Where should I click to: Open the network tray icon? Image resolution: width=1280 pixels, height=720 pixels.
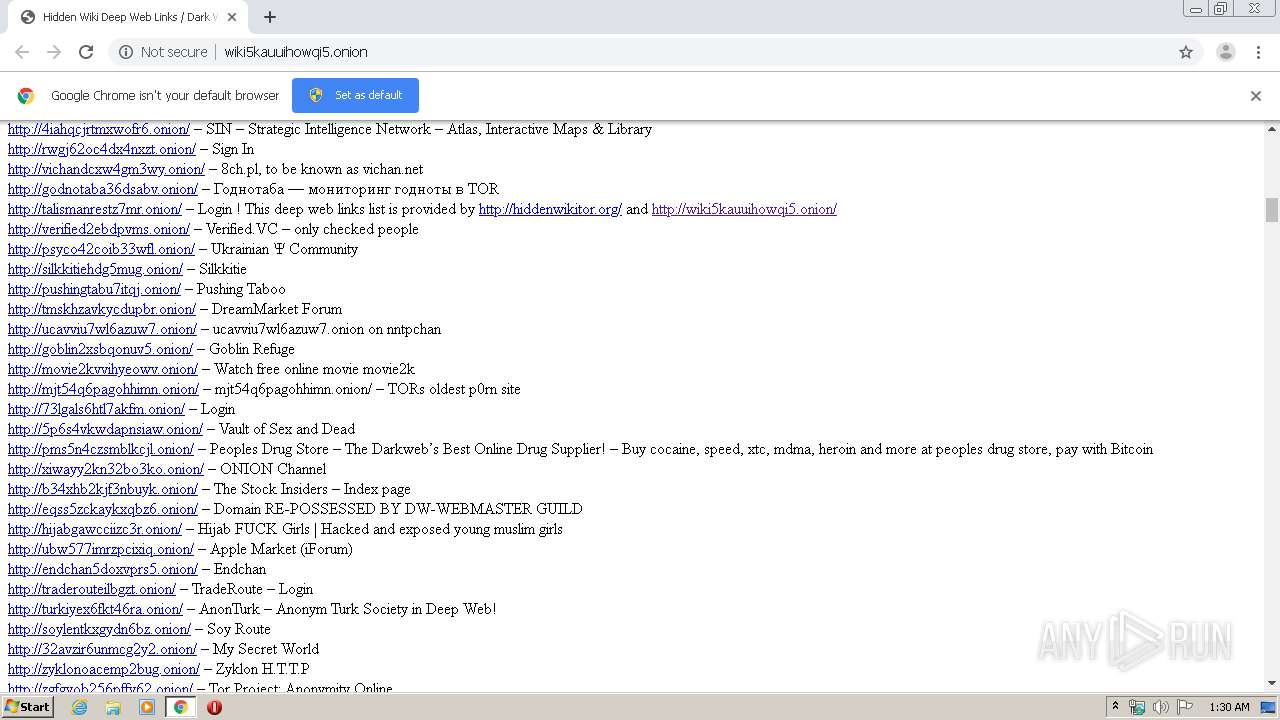click(1137, 707)
